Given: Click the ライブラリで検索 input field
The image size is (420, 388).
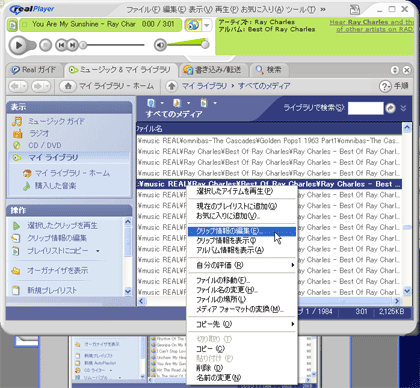Looking at the screenshot, I should pyautogui.click(x=365, y=108).
